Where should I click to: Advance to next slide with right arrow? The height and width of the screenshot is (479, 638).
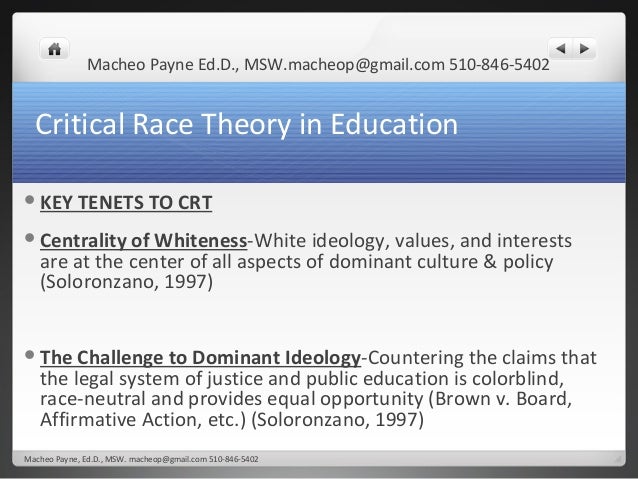(x=584, y=49)
